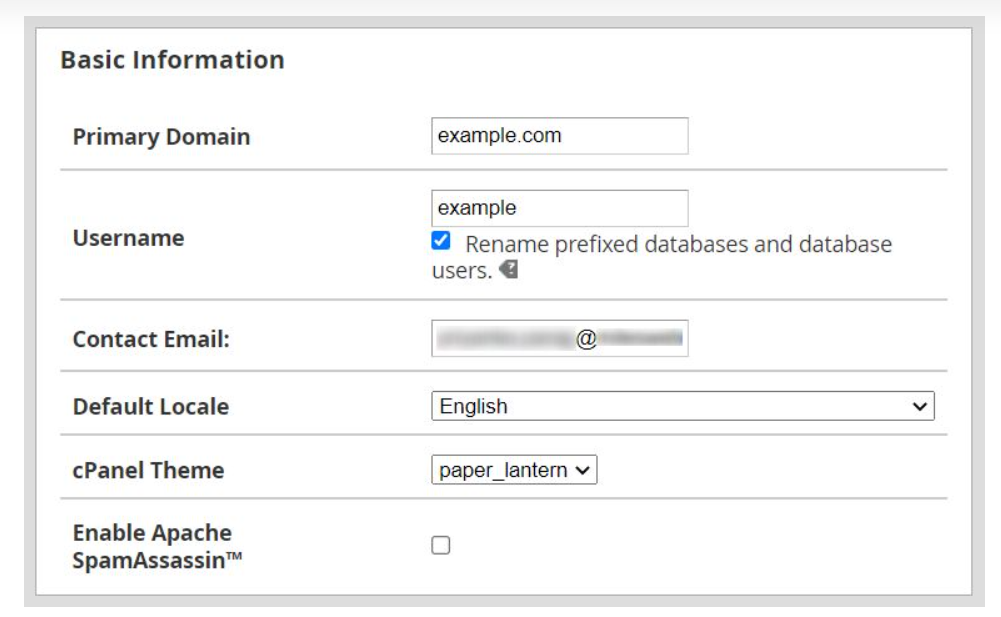This screenshot has height=617, width=1001.
Task: Click inside the Primary Domain text field
Action: click(x=559, y=136)
